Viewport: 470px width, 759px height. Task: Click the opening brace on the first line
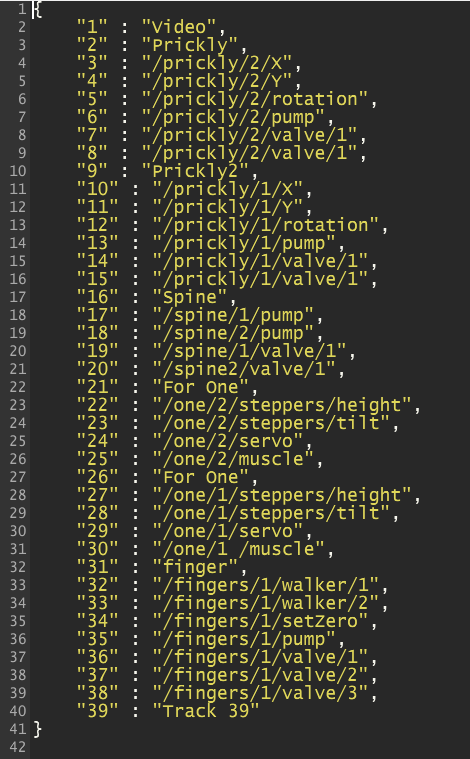(38, 10)
